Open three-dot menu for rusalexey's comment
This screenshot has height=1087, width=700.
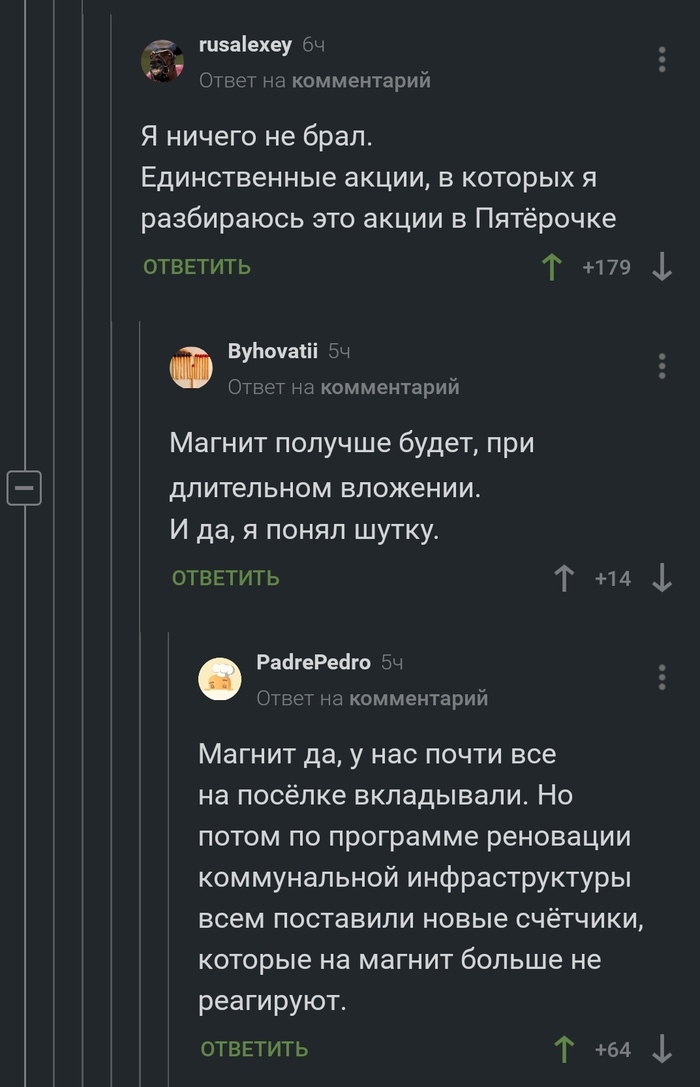(x=660, y=59)
